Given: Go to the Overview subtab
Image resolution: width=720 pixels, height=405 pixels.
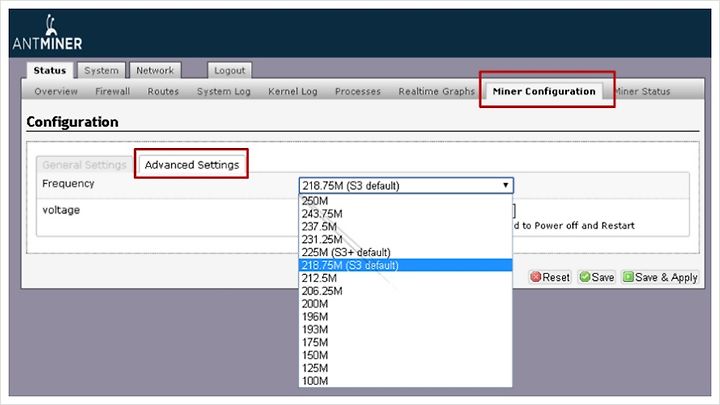Looking at the screenshot, I should click(56, 91).
